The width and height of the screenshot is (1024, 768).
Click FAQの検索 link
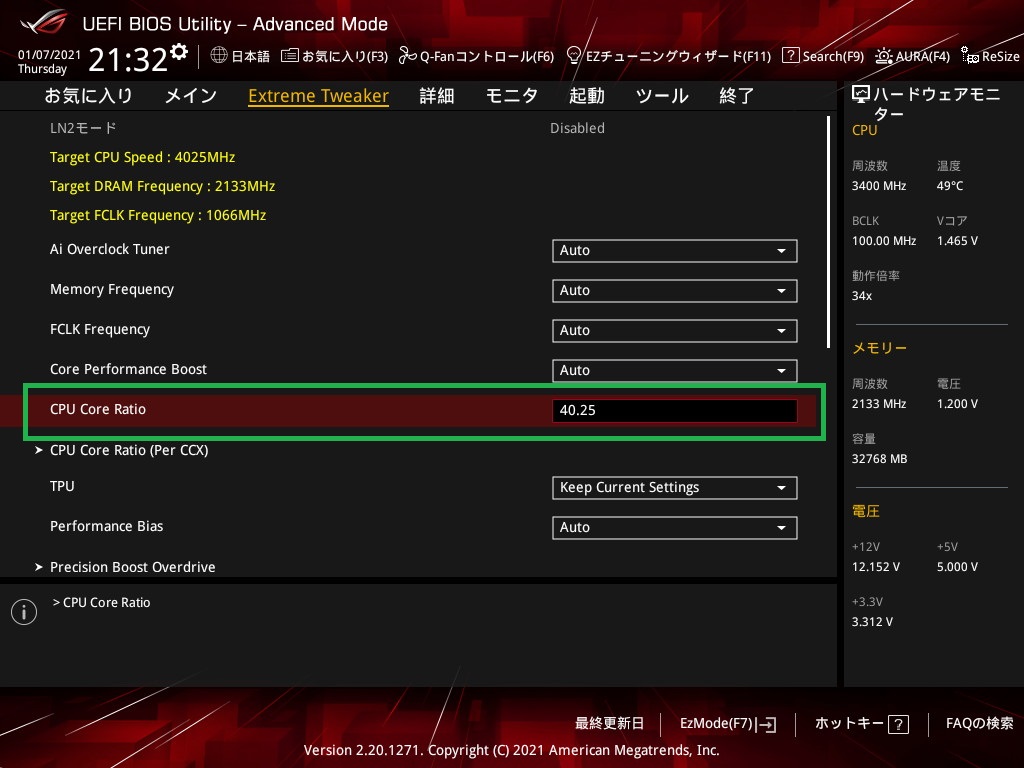pyautogui.click(x=980, y=724)
